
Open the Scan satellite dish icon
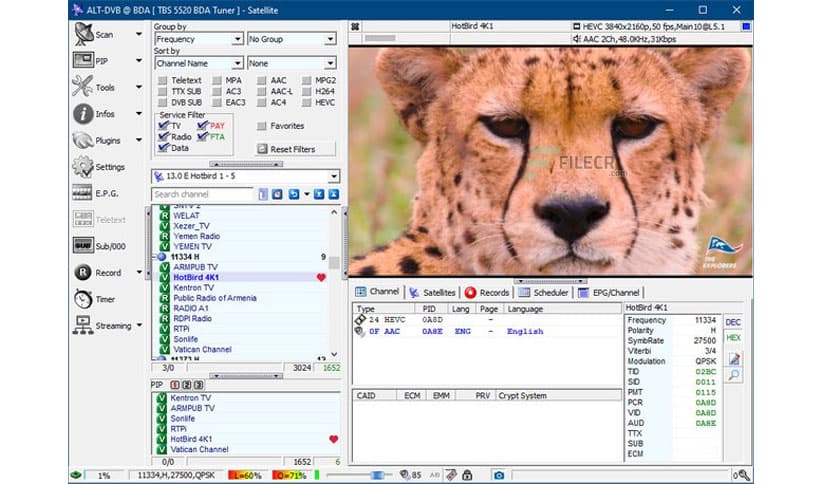click(84, 34)
